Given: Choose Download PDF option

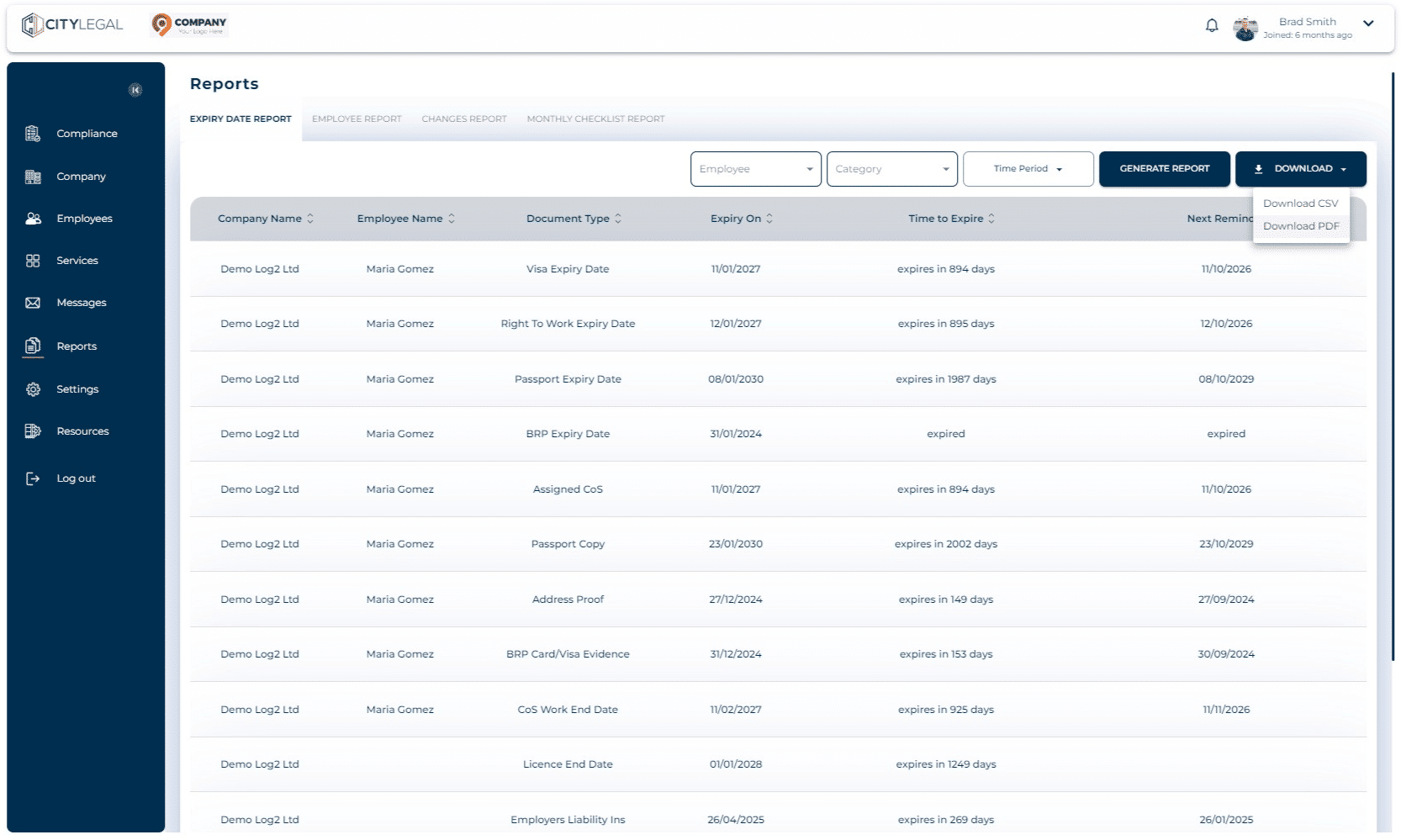Looking at the screenshot, I should click(x=1301, y=226).
